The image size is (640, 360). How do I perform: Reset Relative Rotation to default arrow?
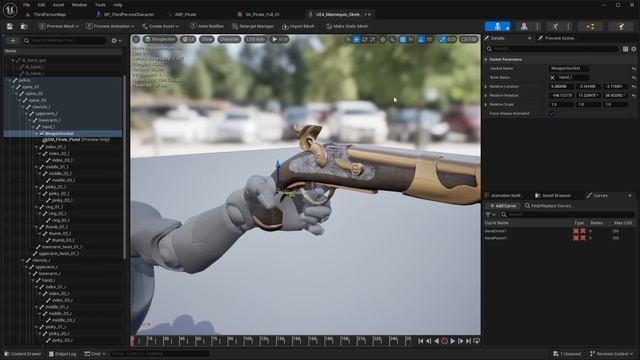[x=634, y=96]
